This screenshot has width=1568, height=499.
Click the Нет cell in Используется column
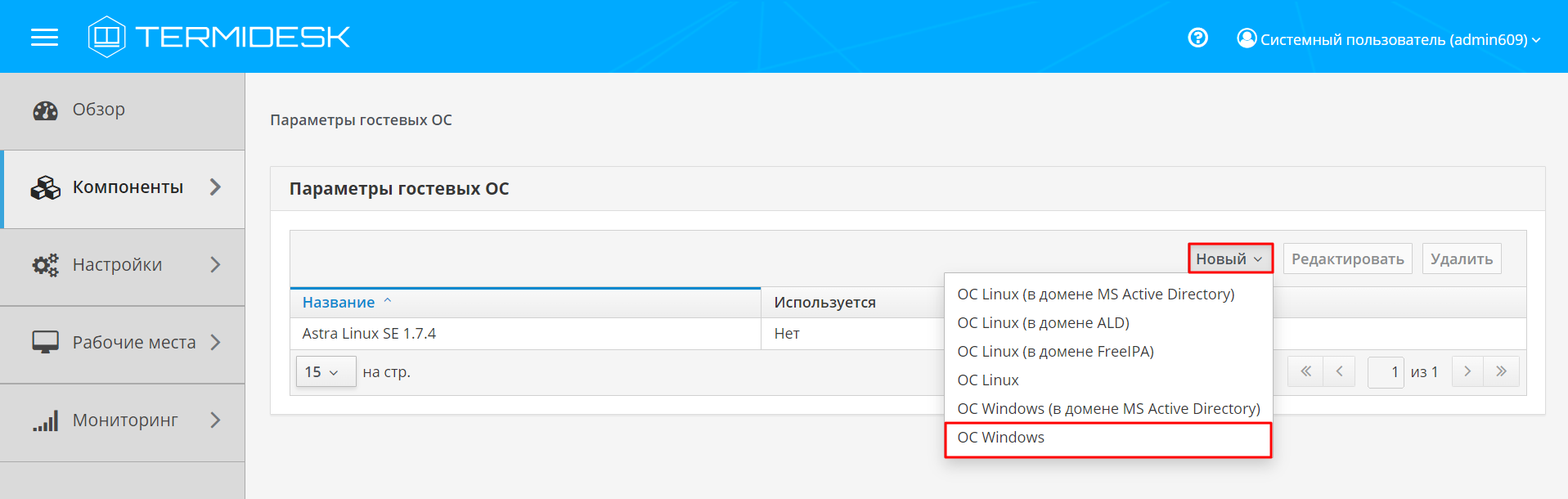pos(787,334)
